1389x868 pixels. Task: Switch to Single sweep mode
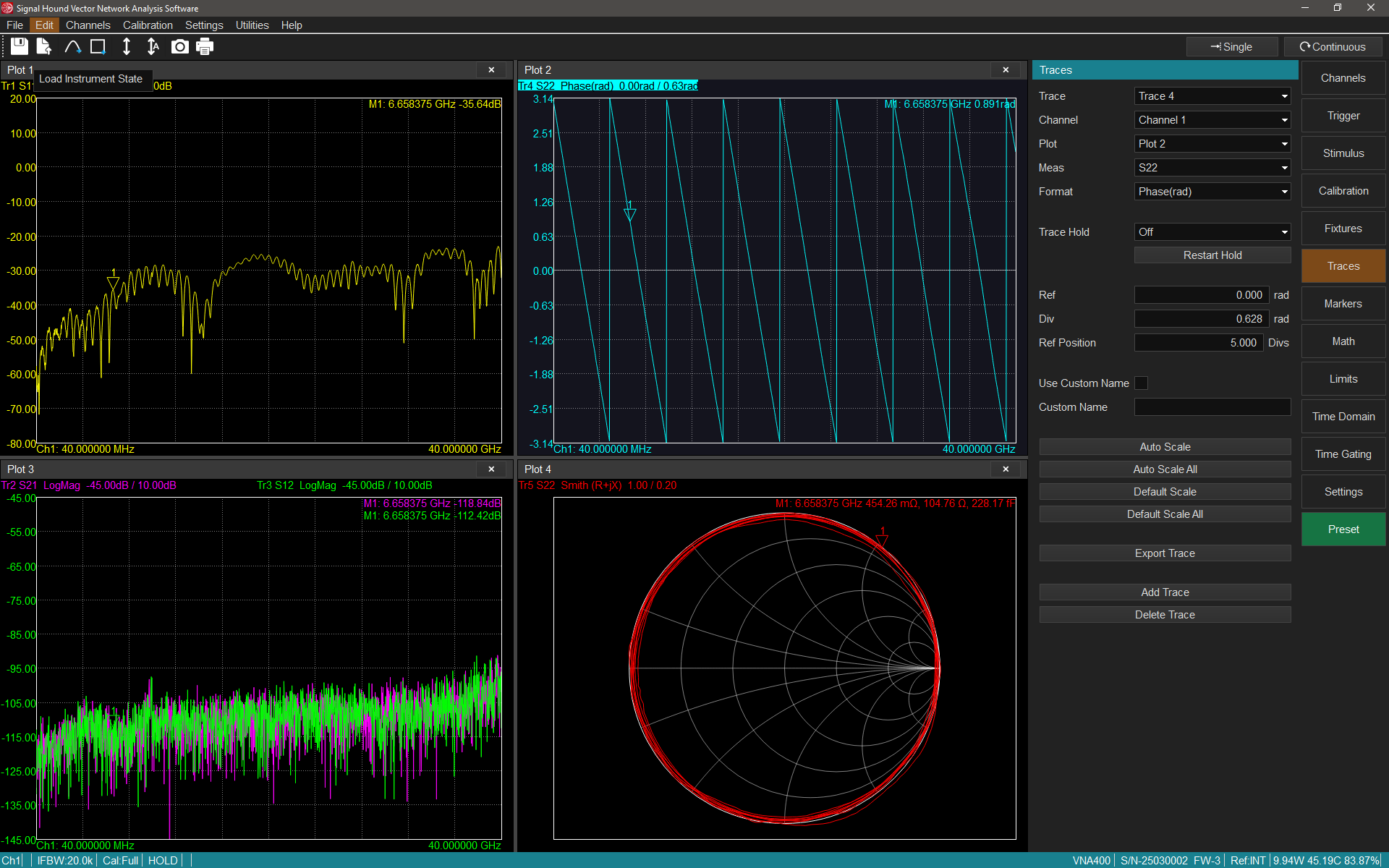click(1231, 47)
